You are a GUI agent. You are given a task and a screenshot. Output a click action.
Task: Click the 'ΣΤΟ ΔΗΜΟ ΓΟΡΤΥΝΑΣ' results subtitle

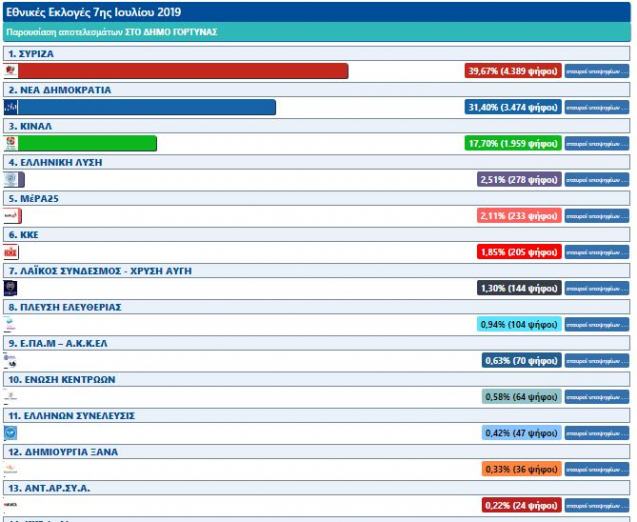point(171,32)
